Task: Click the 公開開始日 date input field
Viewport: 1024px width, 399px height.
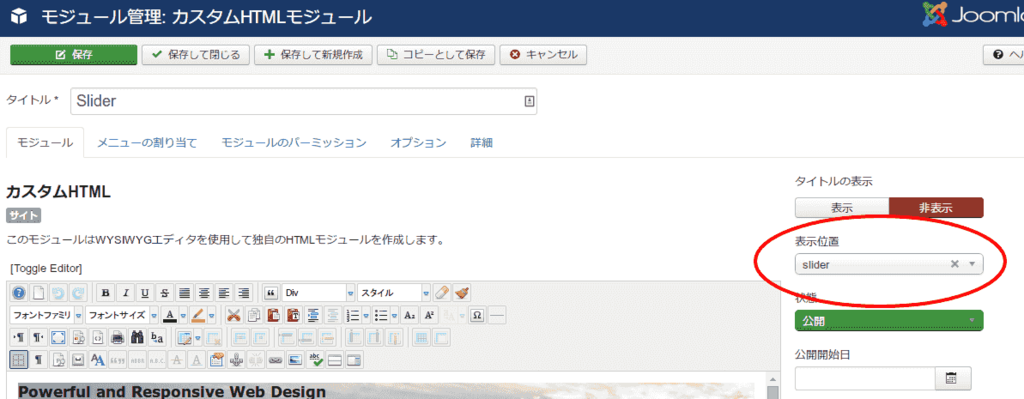Action: point(865,378)
